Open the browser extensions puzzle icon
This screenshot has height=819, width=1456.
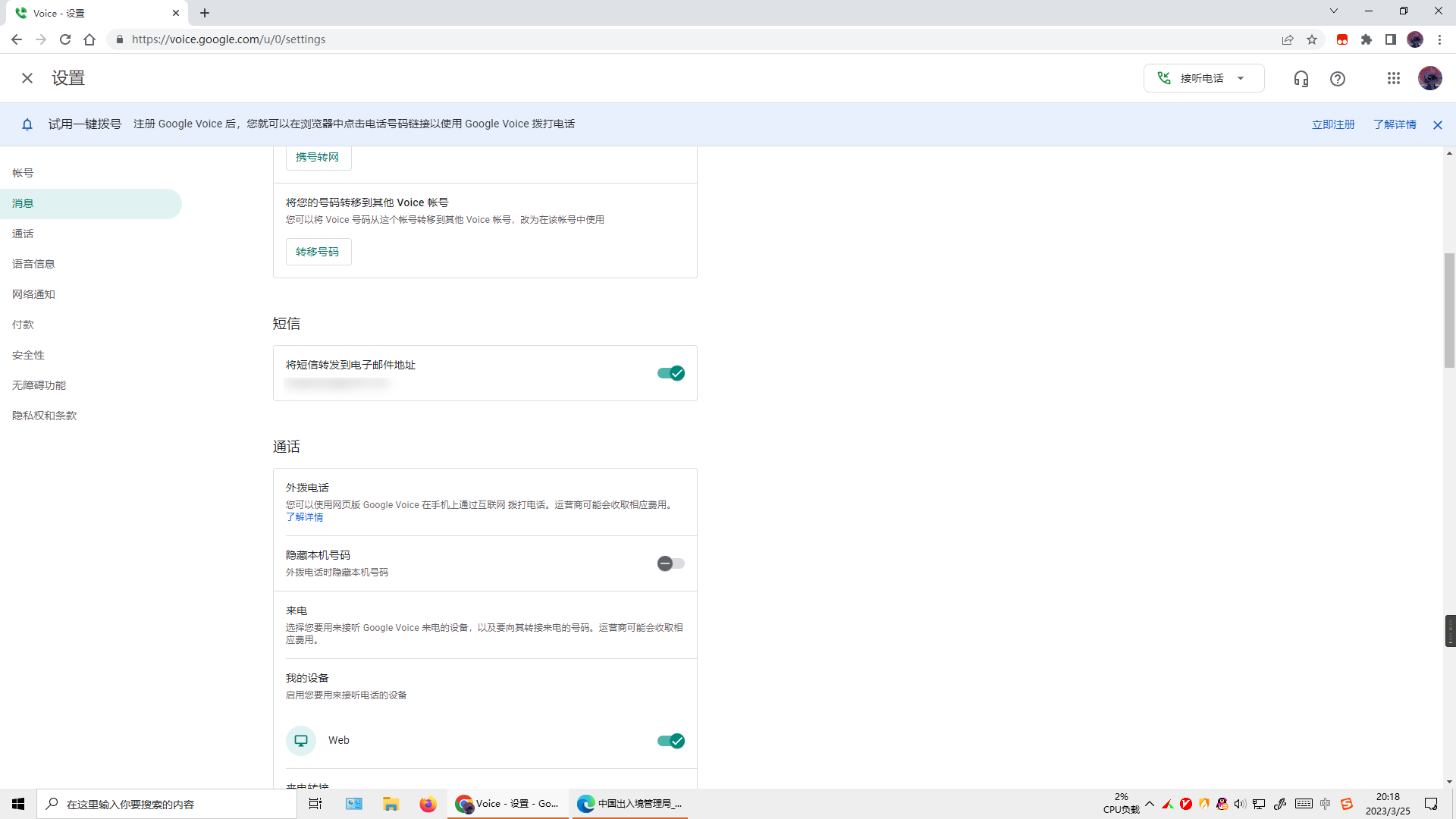click(1367, 39)
